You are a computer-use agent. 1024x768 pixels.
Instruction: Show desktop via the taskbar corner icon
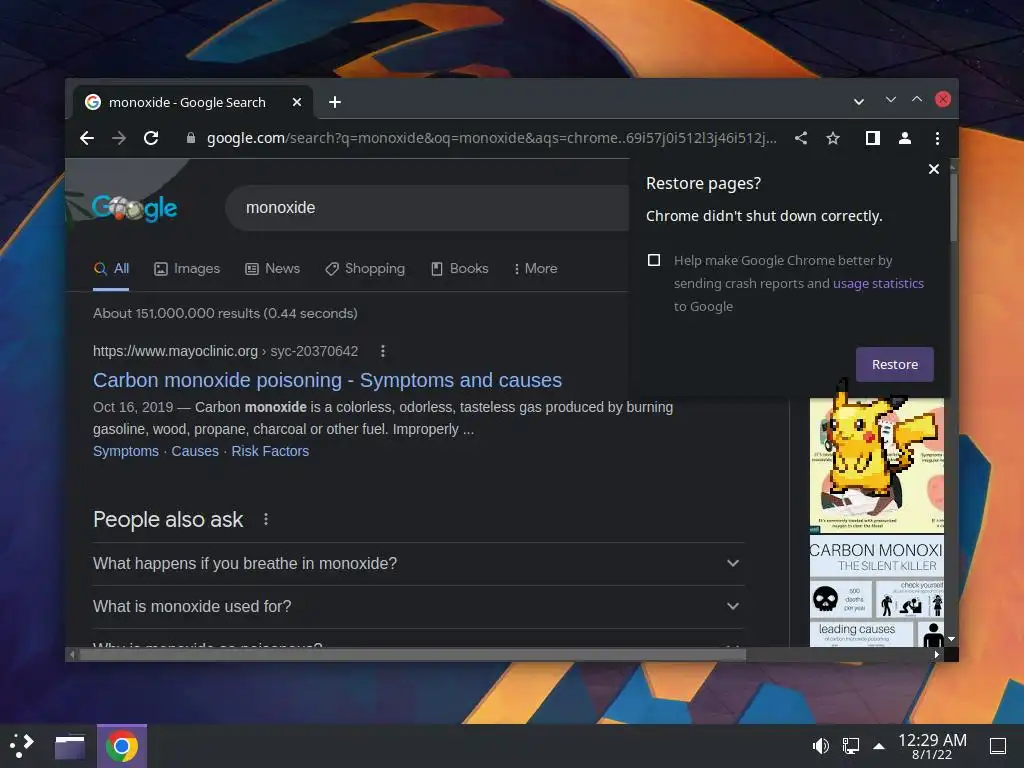point(998,746)
